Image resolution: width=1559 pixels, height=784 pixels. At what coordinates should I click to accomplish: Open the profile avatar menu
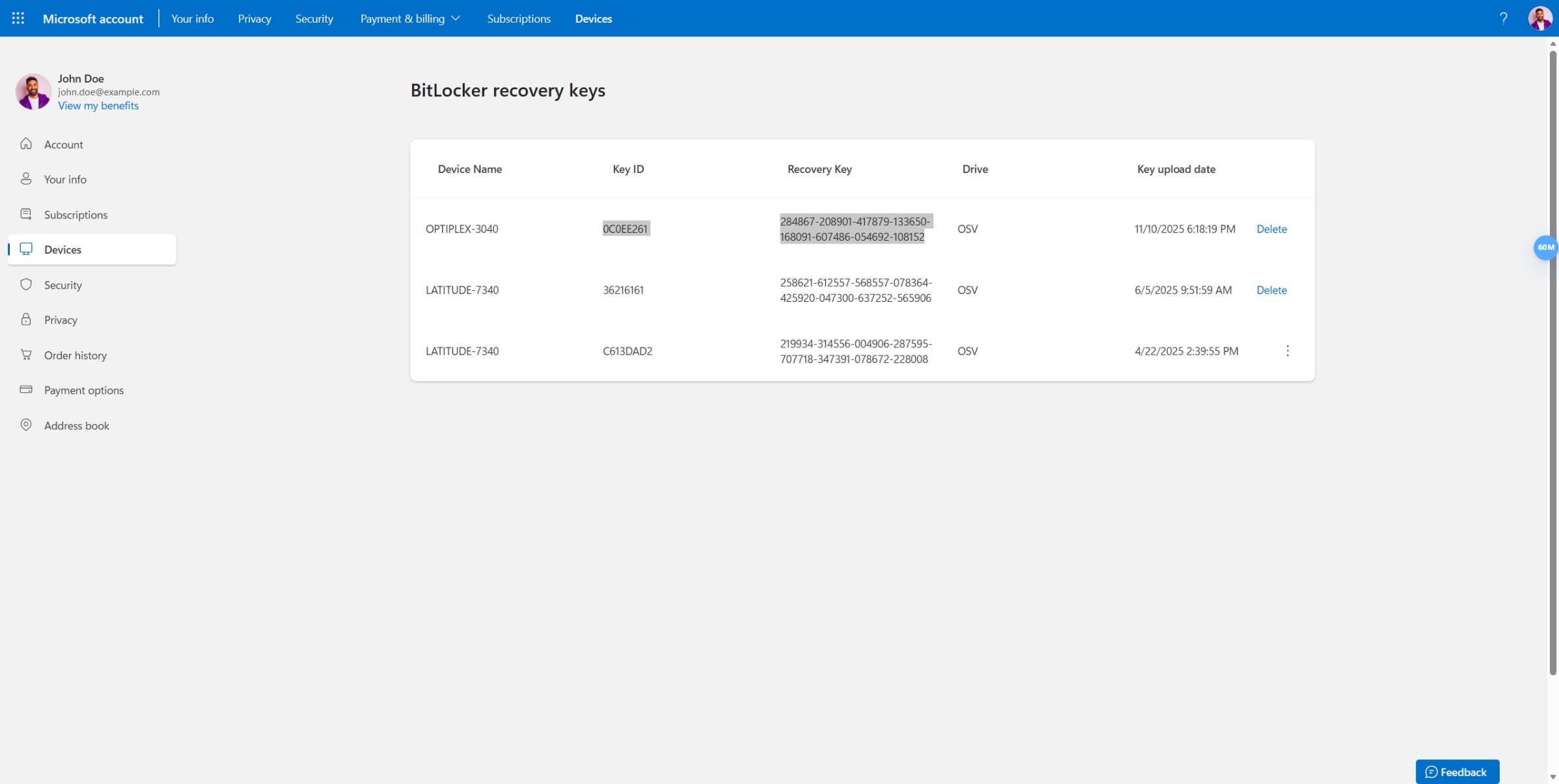[1540, 18]
